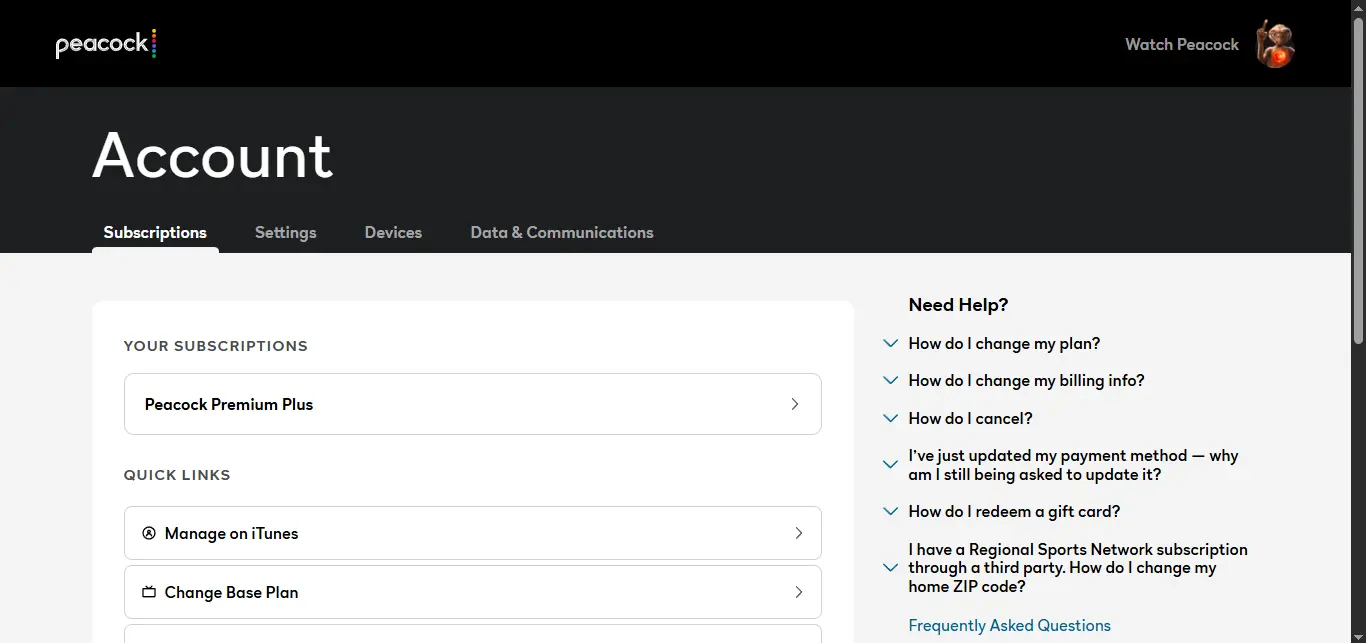Open the Frequently Asked Questions link
This screenshot has width=1366, height=643.
click(1009, 625)
